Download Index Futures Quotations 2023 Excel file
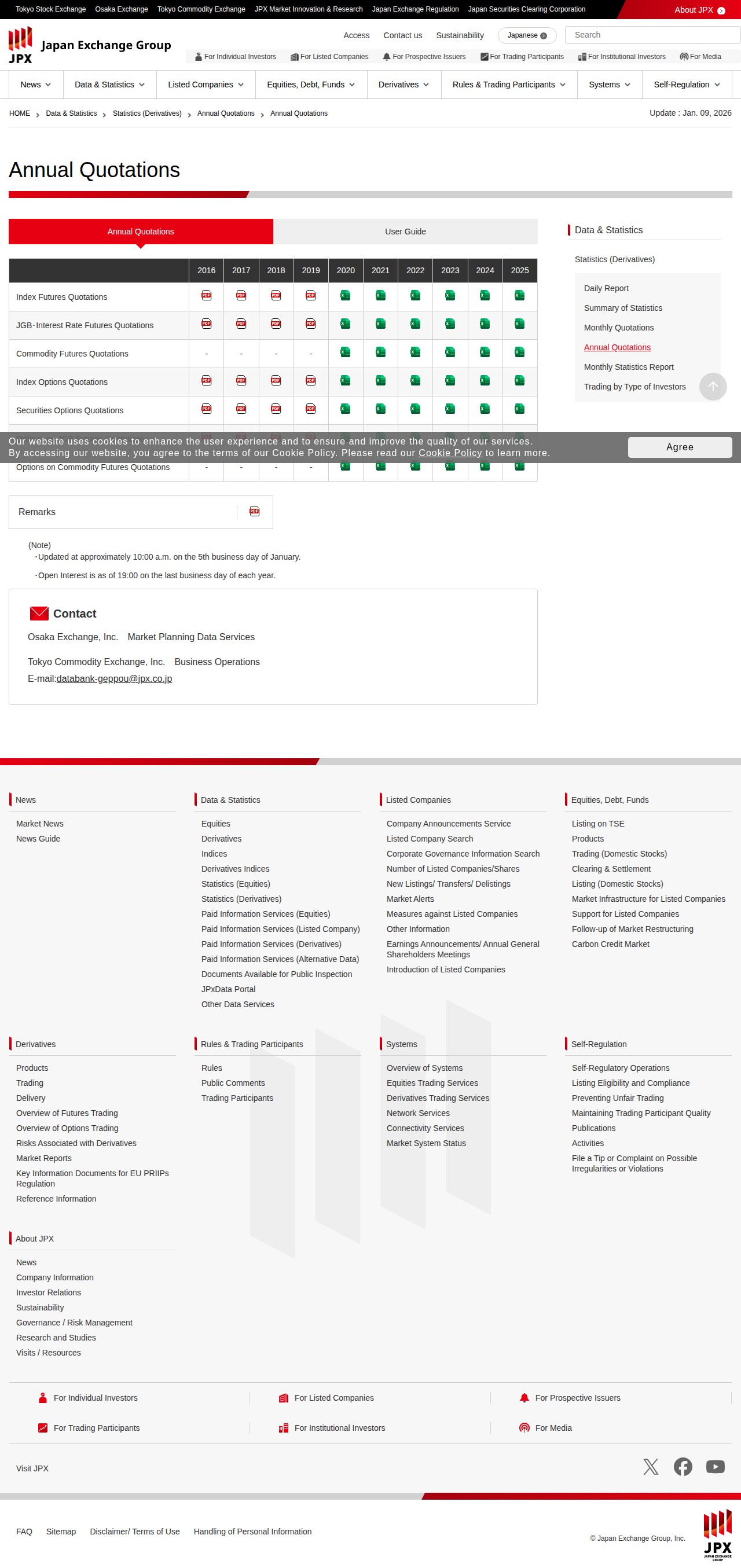Image resolution: width=741 pixels, height=1568 pixels. [x=450, y=296]
